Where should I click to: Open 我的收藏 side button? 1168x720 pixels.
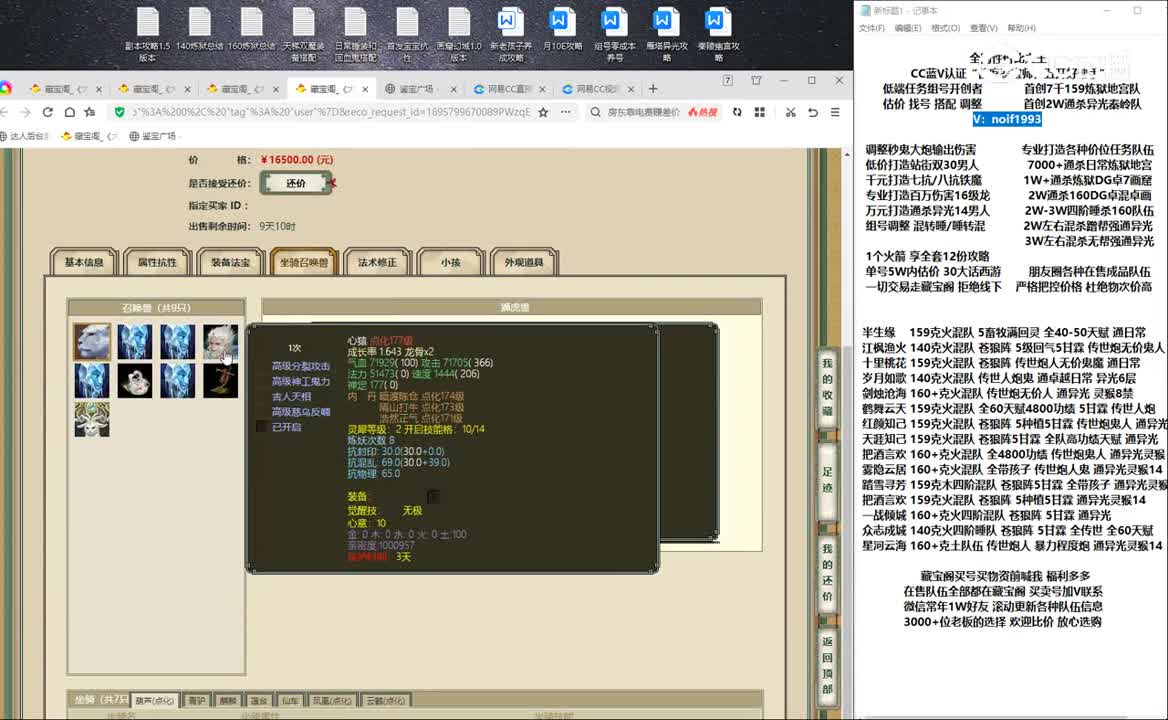[828, 386]
